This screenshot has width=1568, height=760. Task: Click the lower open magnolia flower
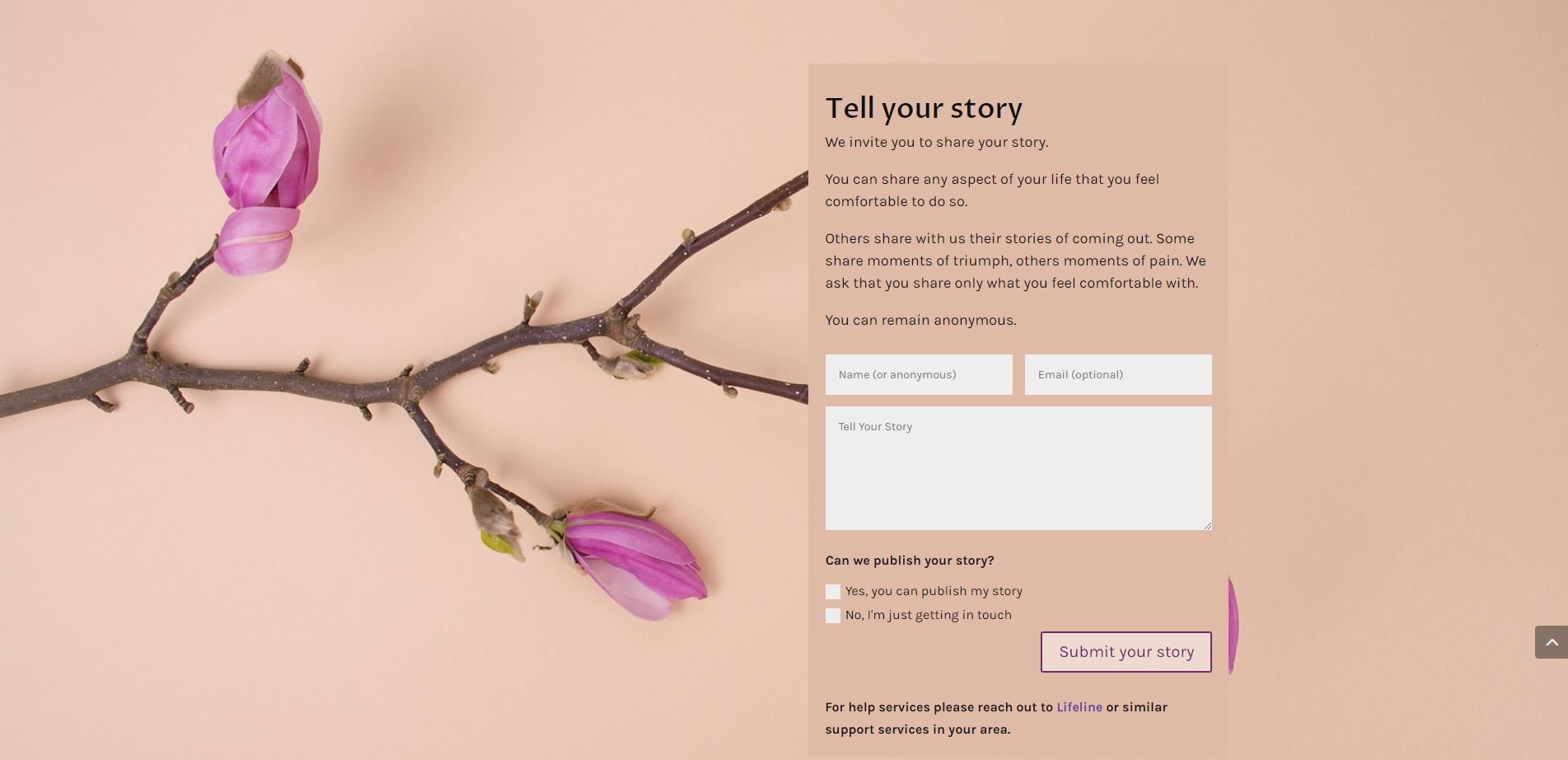point(634,561)
